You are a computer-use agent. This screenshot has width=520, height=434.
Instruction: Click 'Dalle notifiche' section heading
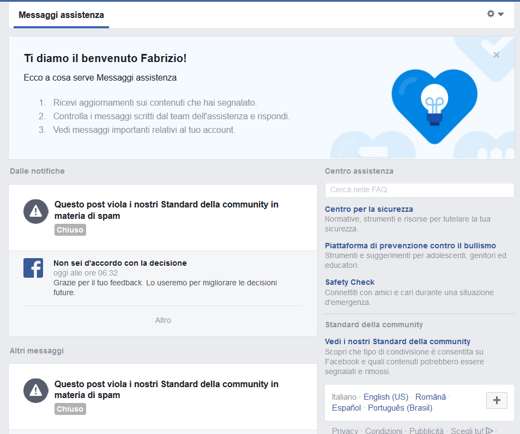[x=37, y=171]
